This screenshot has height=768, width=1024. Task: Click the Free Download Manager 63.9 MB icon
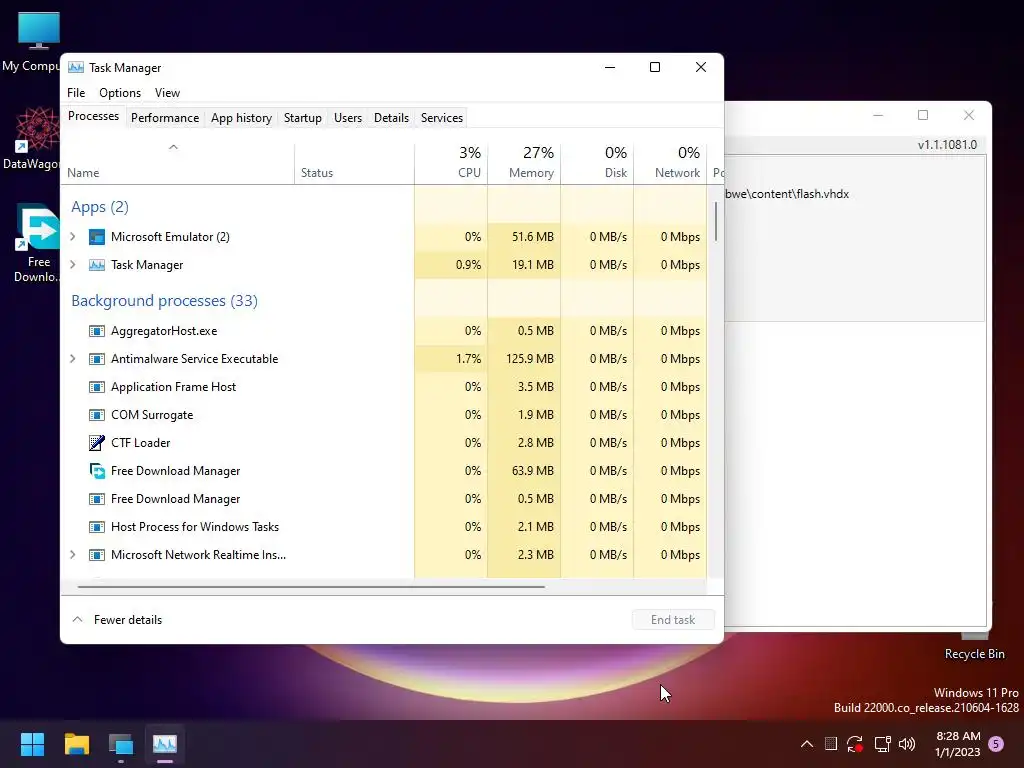pos(97,471)
